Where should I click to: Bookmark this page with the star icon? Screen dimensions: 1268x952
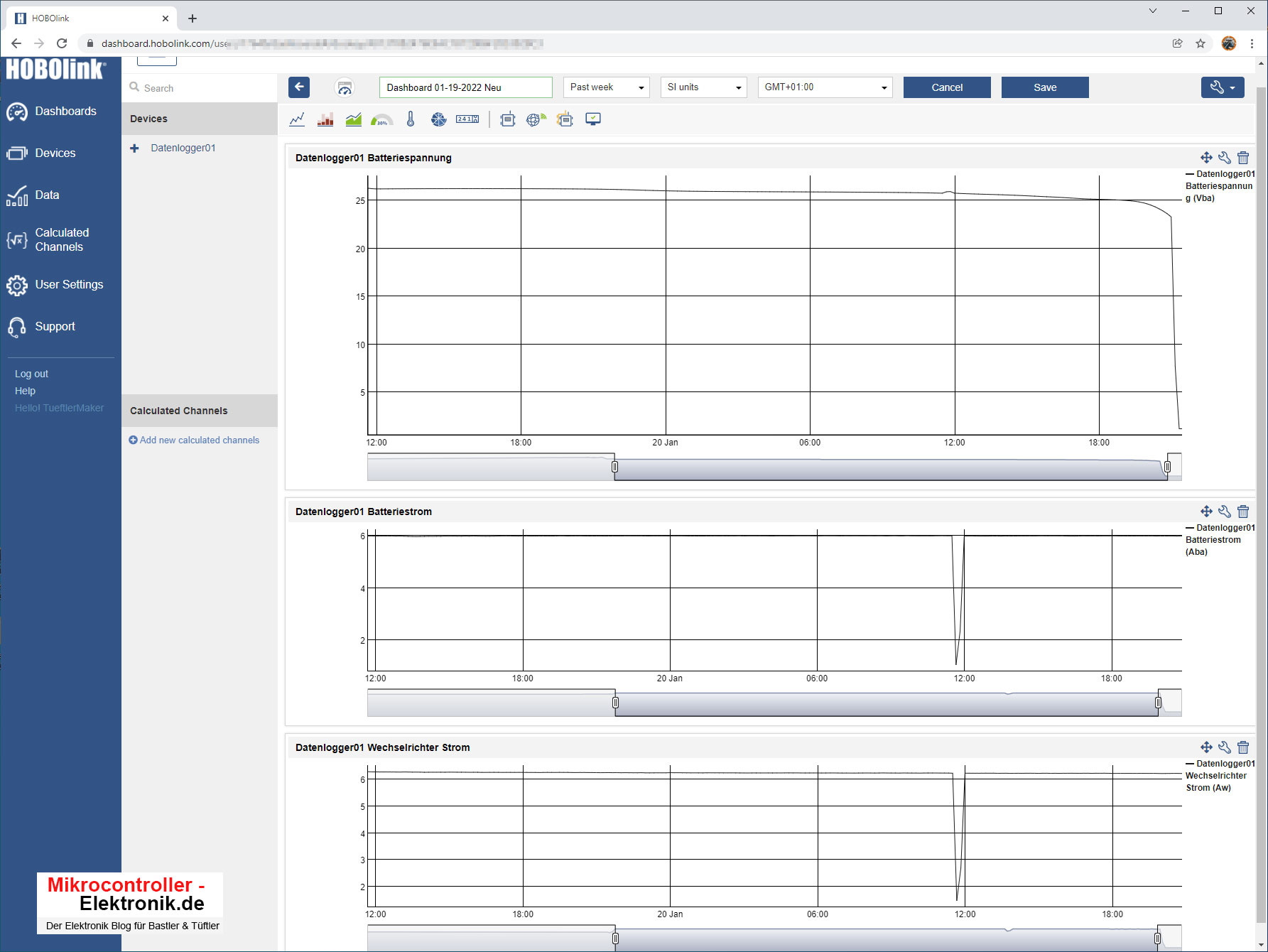tap(1201, 43)
